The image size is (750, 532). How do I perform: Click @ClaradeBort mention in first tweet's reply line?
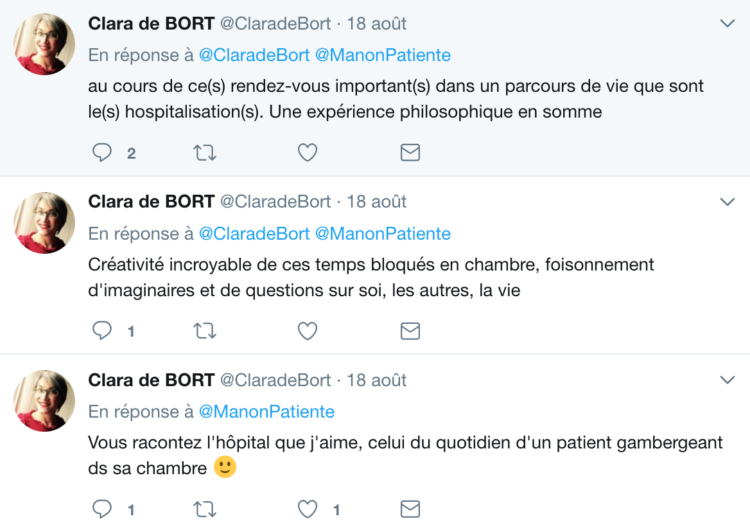254,55
